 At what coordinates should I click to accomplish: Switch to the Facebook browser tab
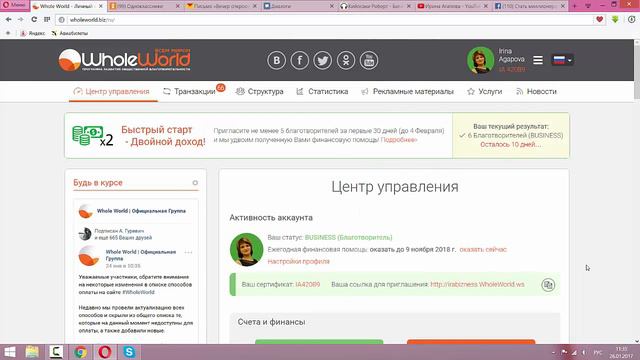[529, 6]
